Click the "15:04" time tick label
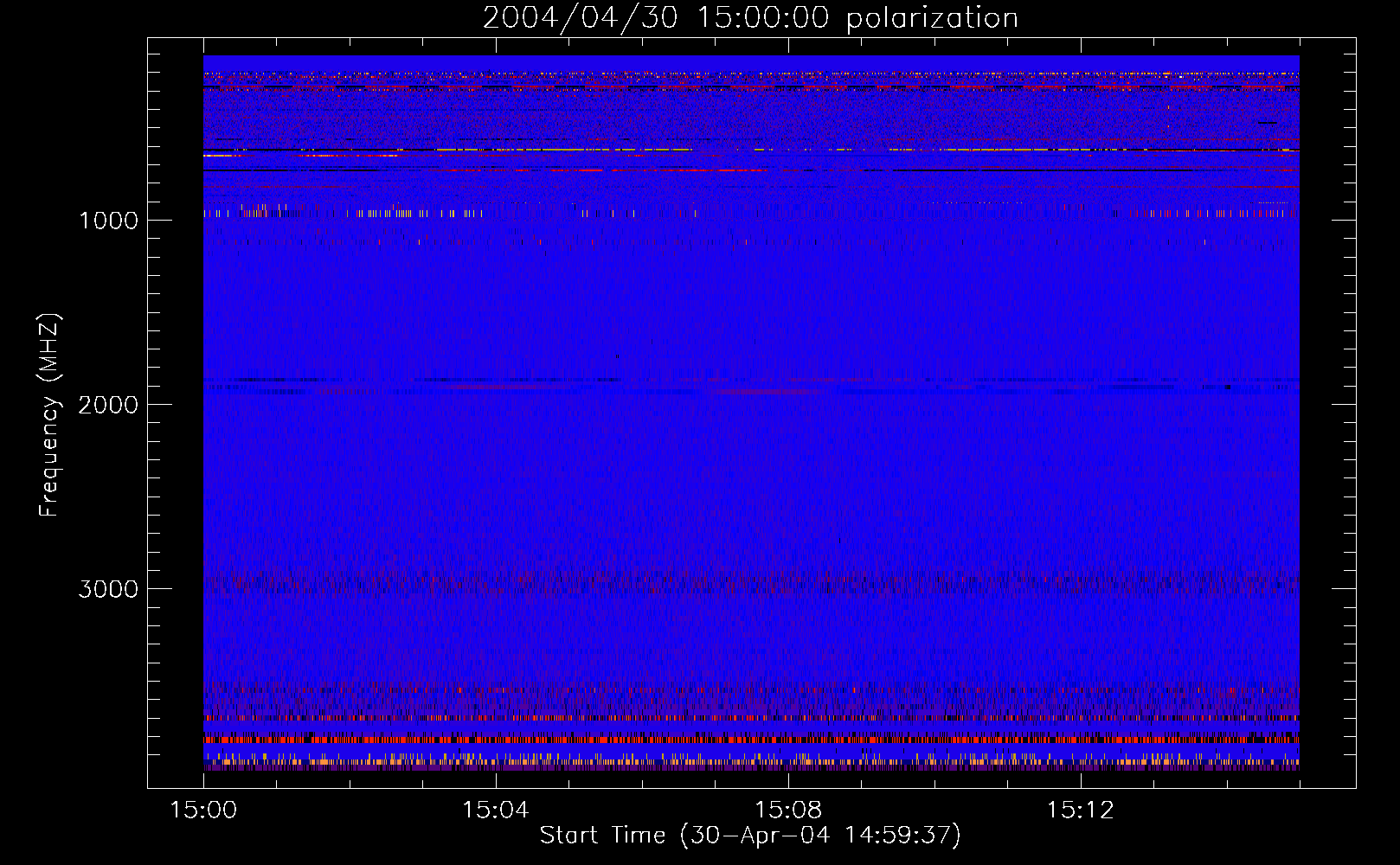This screenshot has height=865, width=1400. click(x=495, y=811)
